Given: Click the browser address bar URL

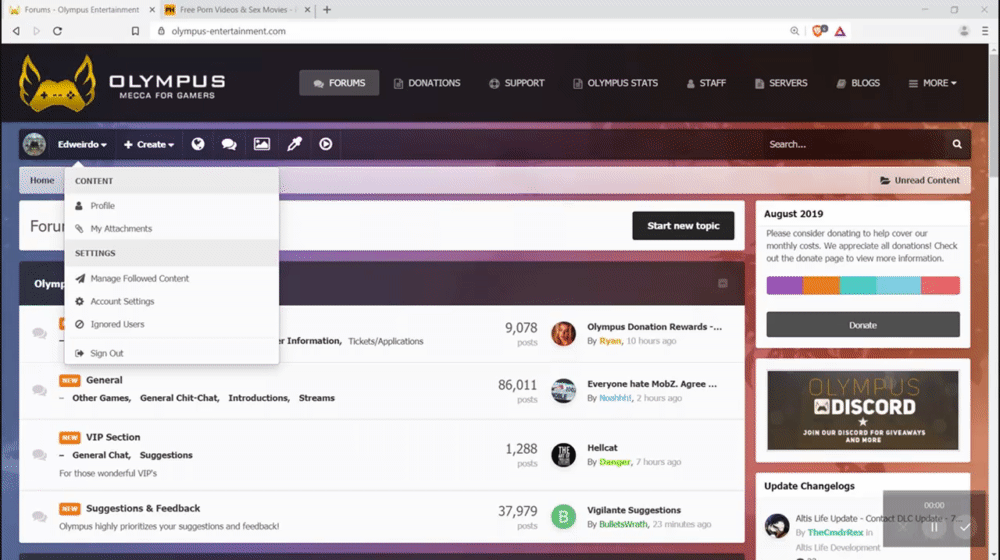Looking at the screenshot, I should 228,31.
